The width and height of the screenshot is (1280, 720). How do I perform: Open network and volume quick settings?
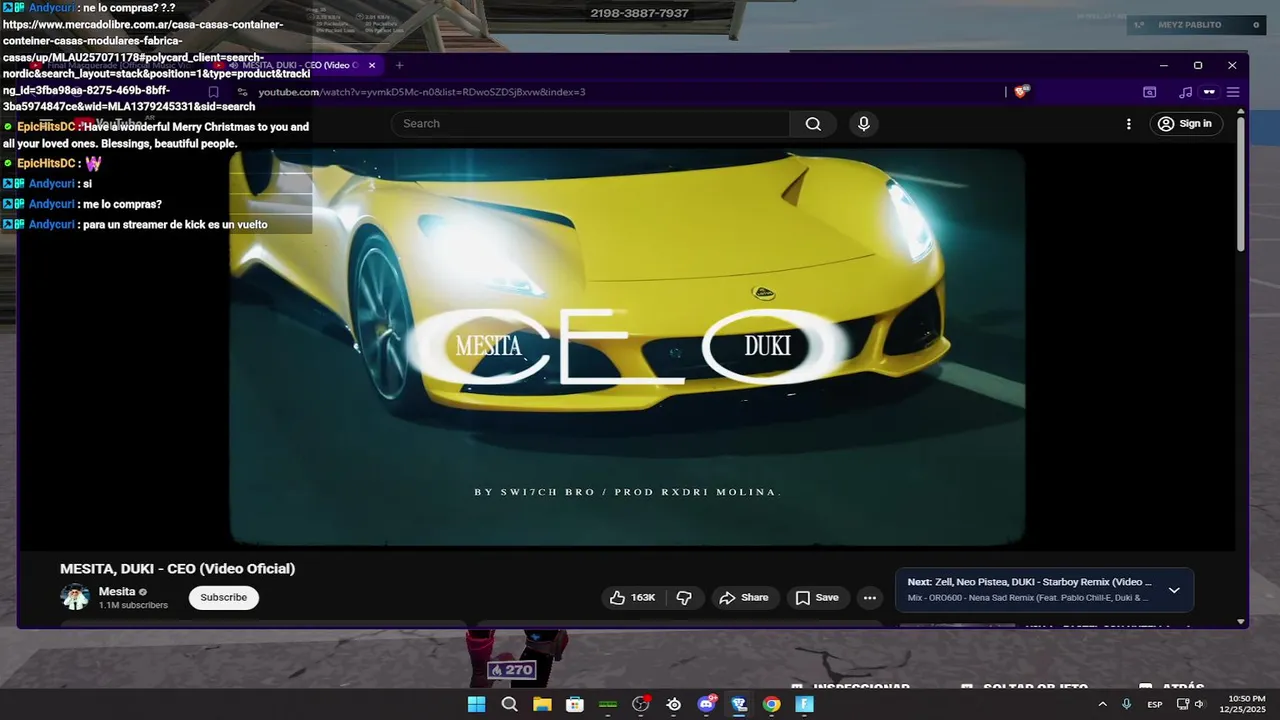point(1190,704)
